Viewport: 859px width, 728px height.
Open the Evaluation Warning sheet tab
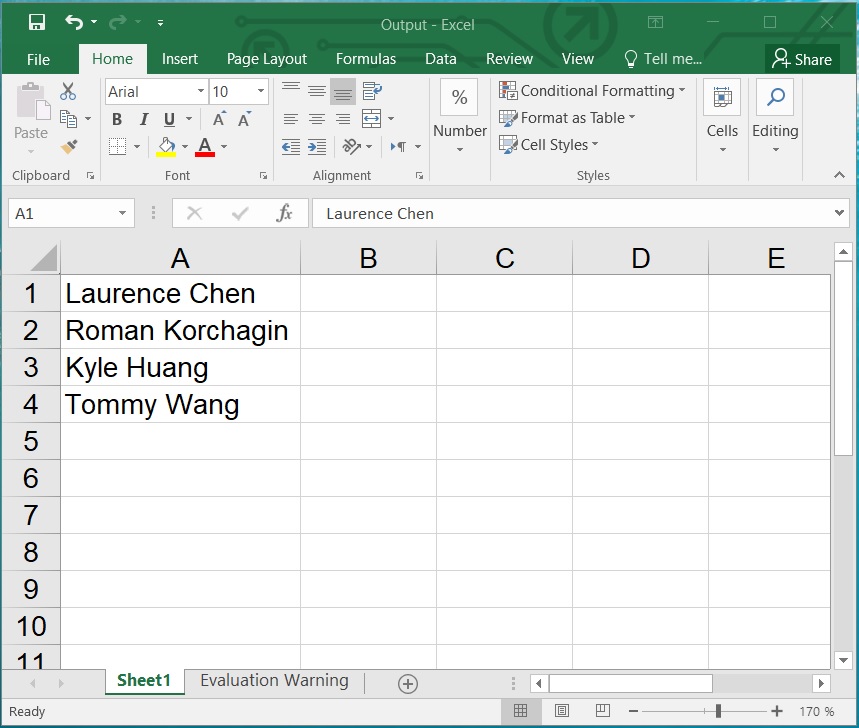pyautogui.click(x=273, y=680)
